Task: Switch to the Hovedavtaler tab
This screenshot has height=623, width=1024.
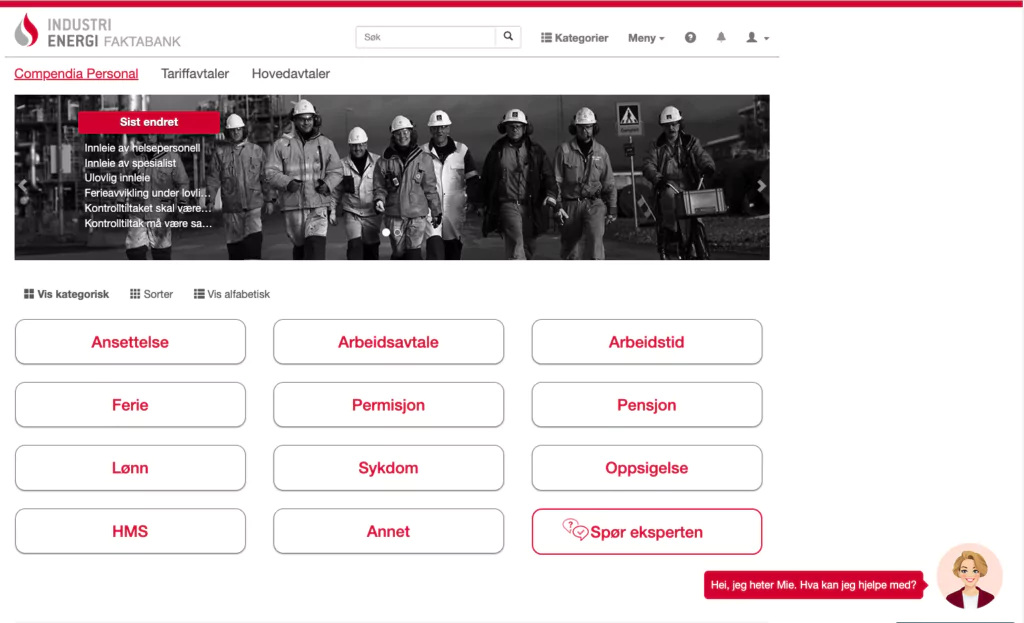Action: tap(291, 74)
